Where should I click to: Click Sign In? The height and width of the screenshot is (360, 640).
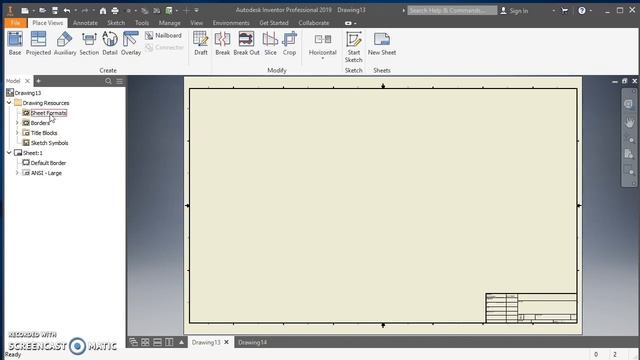pyautogui.click(x=514, y=11)
